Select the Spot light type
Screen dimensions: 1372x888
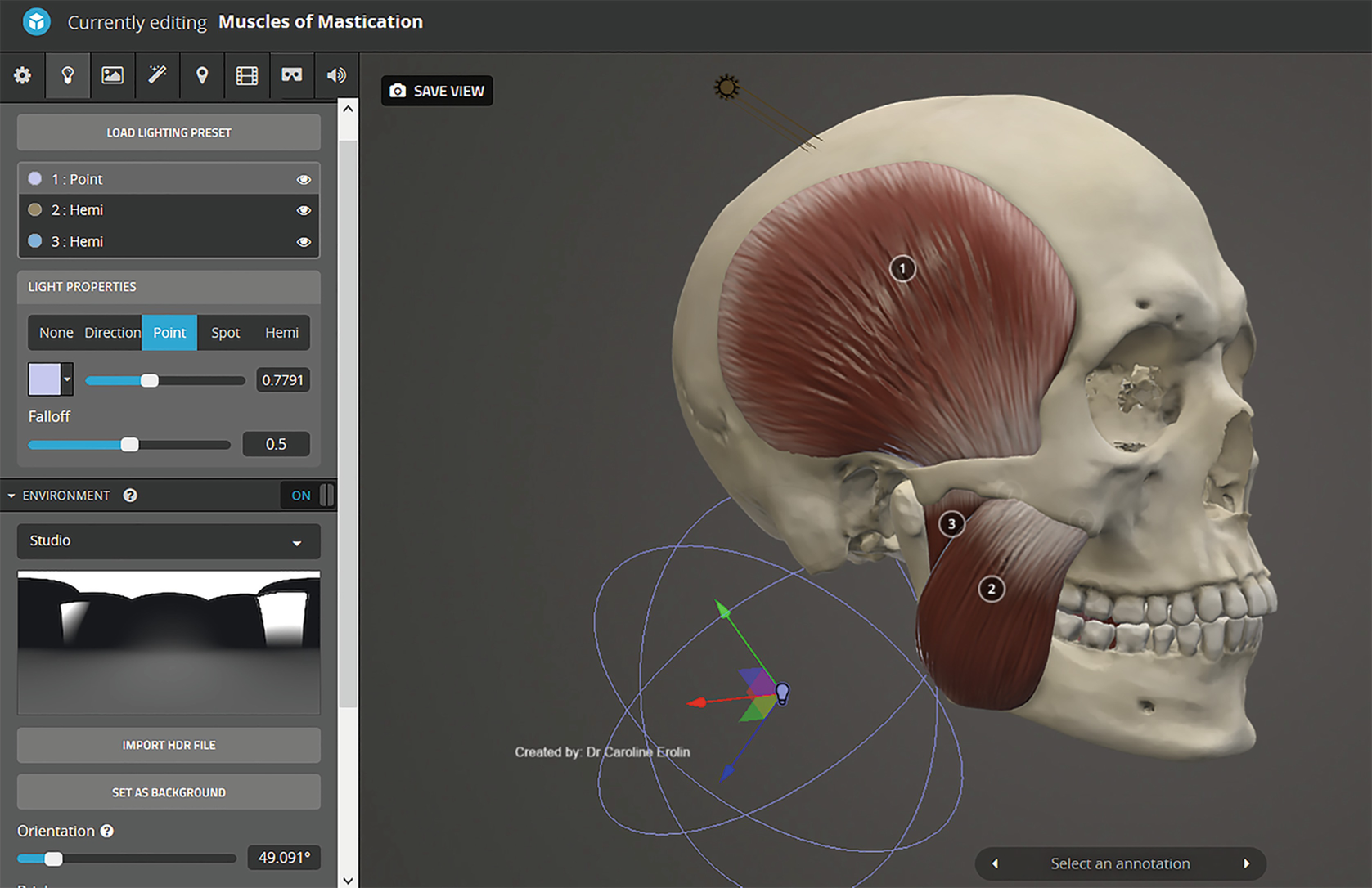pos(225,333)
